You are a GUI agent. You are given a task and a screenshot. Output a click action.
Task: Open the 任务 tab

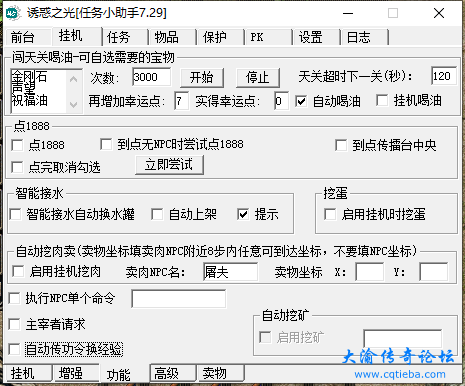(x=125, y=37)
